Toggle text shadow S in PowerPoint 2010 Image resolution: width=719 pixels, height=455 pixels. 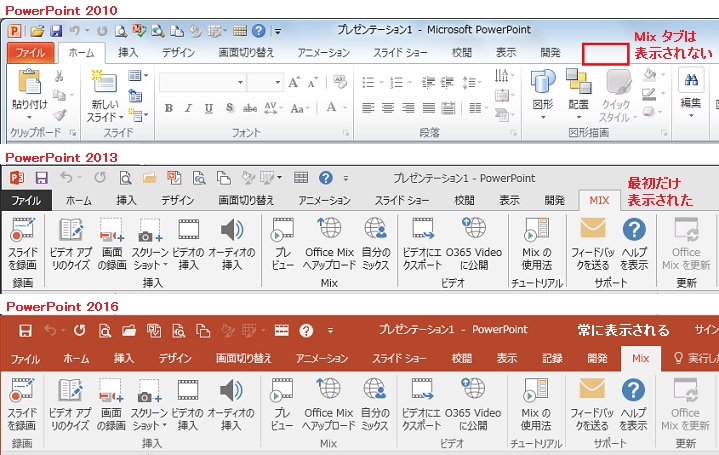[x=229, y=108]
